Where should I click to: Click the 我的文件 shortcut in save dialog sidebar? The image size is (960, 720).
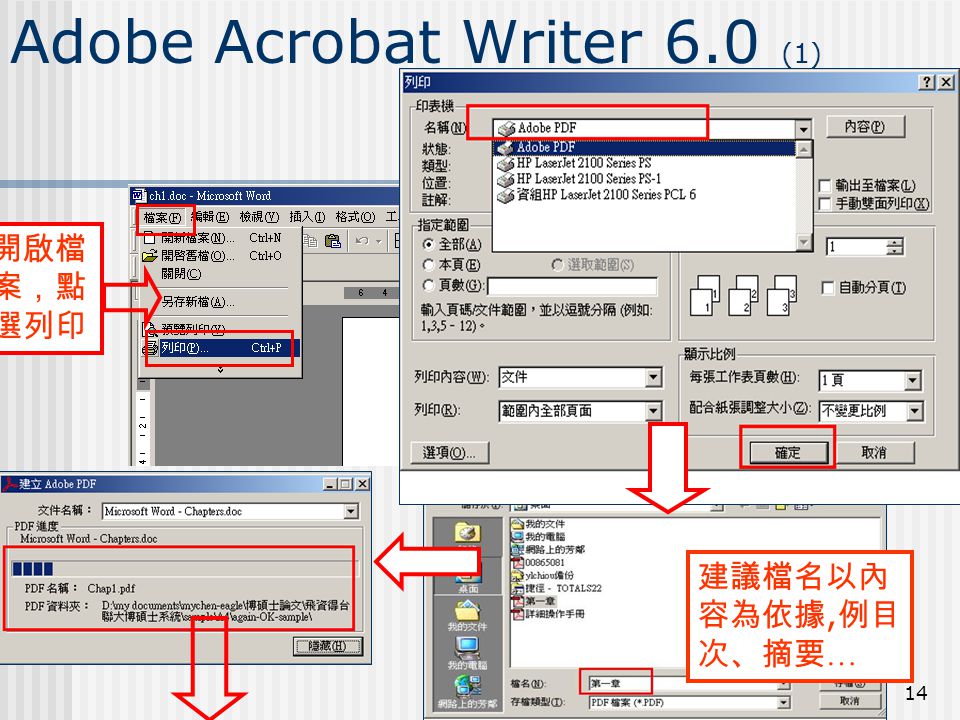coord(467,615)
